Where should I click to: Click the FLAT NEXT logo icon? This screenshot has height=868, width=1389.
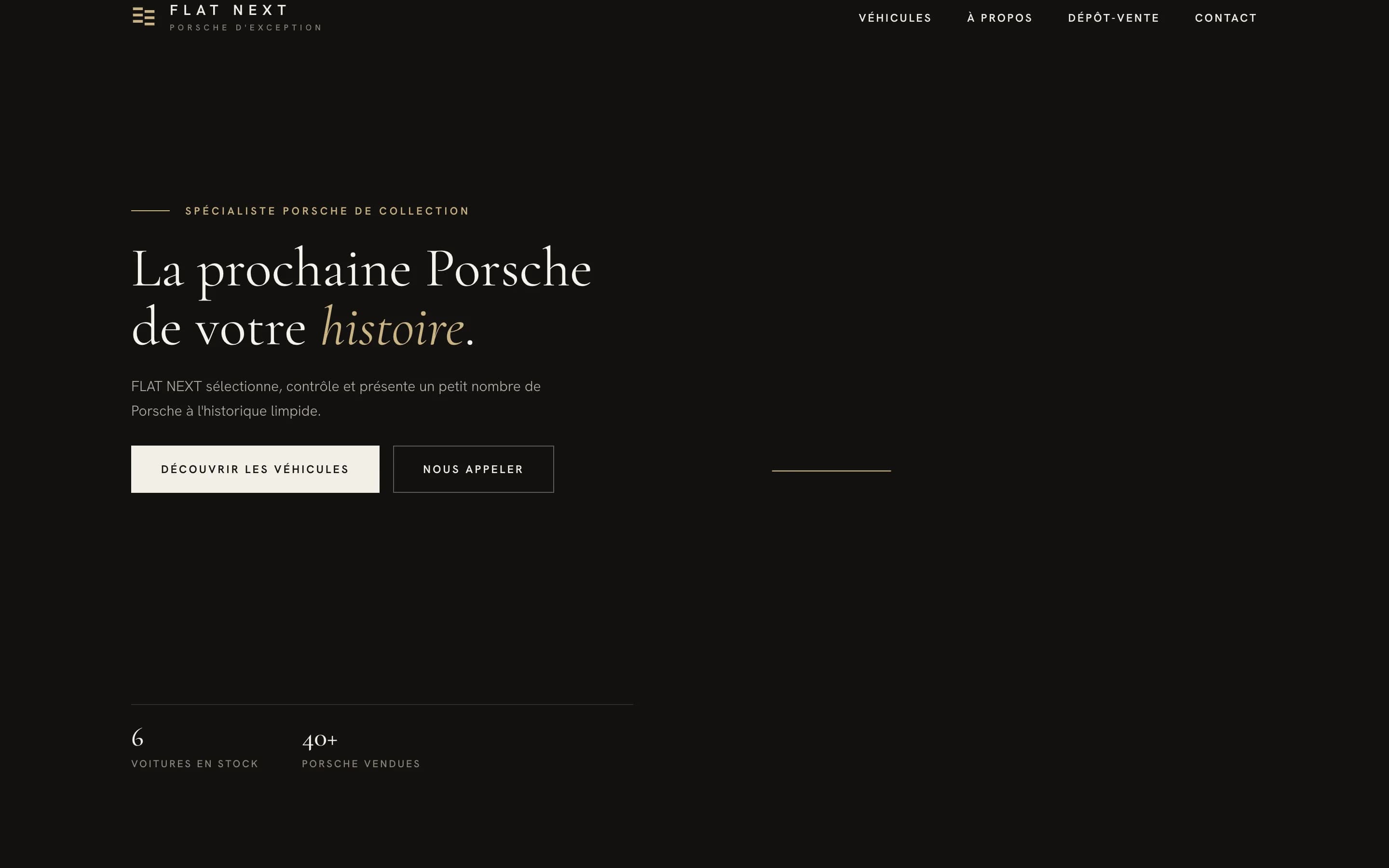(x=144, y=17)
